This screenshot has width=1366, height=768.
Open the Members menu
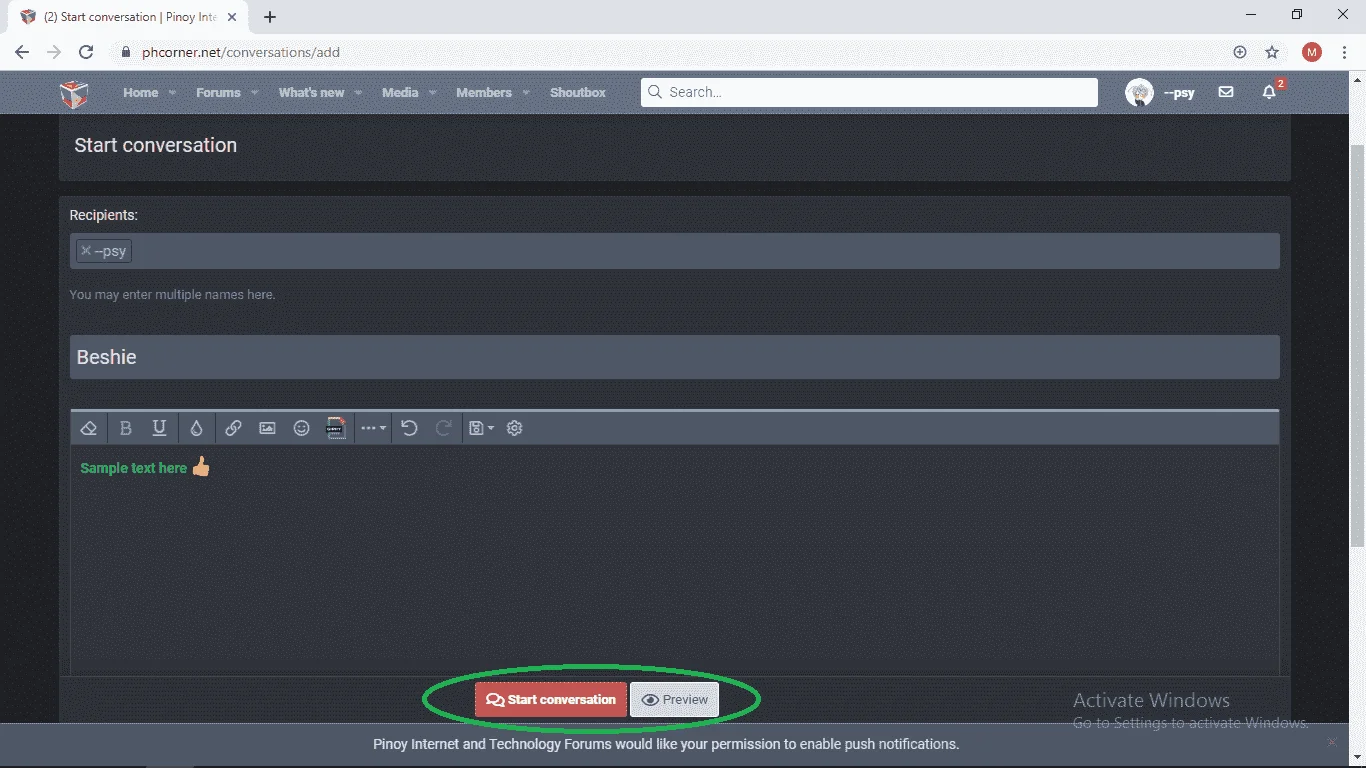click(x=484, y=92)
